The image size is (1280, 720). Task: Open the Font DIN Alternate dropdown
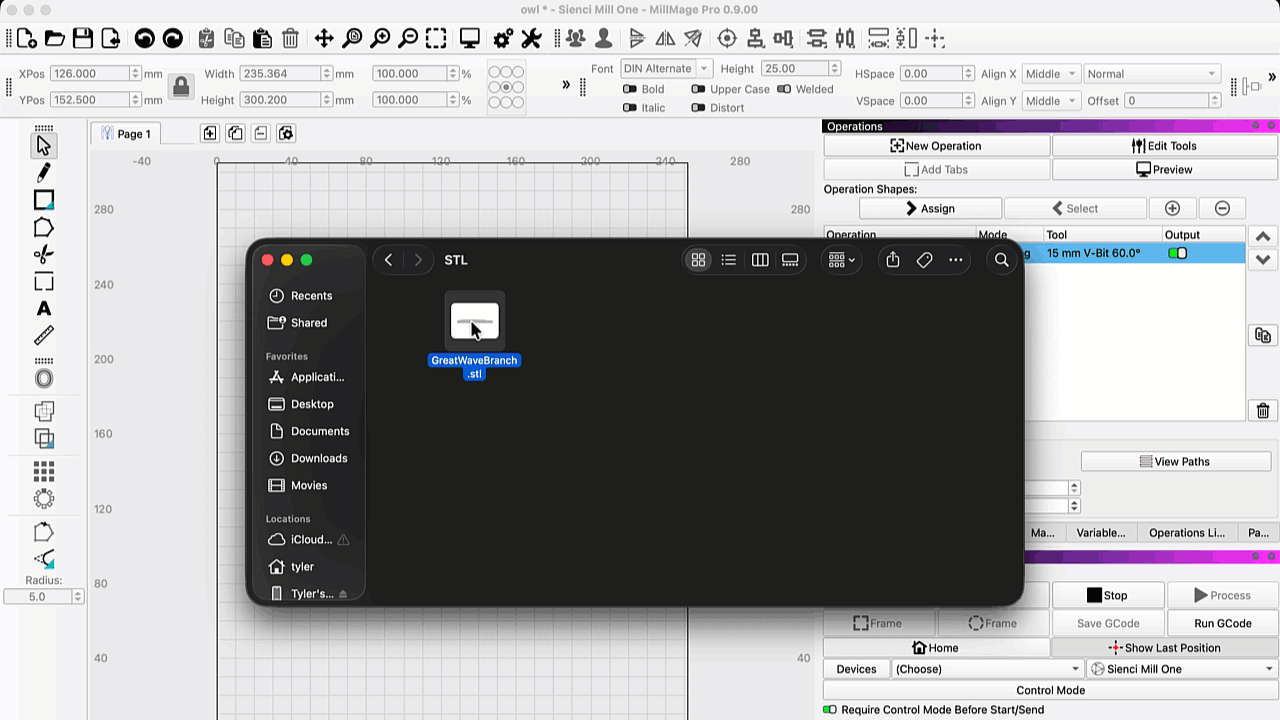click(666, 69)
